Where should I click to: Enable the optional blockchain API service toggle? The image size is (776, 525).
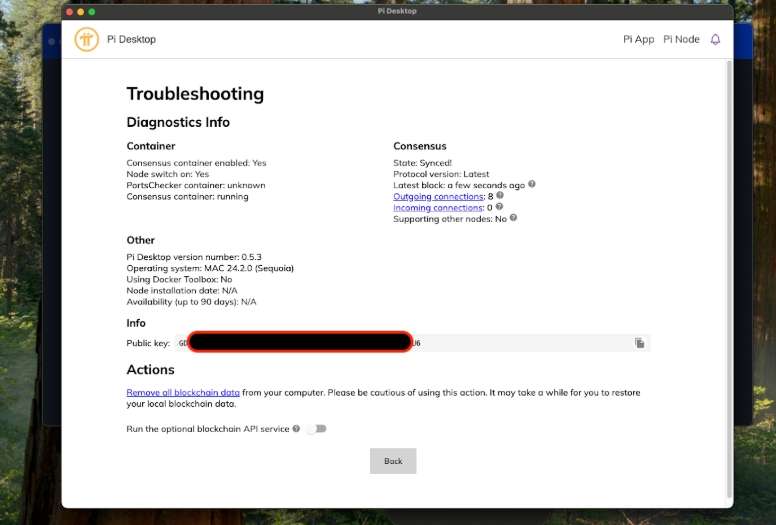tap(316, 428)
